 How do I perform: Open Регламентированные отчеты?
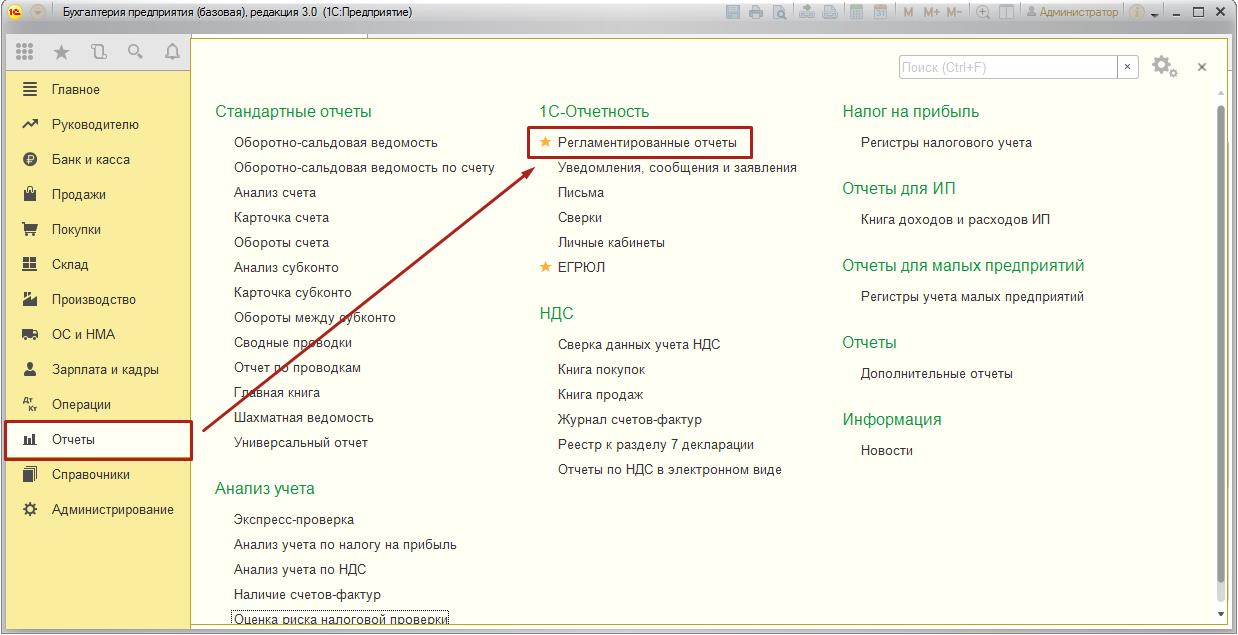pos(647,142)
